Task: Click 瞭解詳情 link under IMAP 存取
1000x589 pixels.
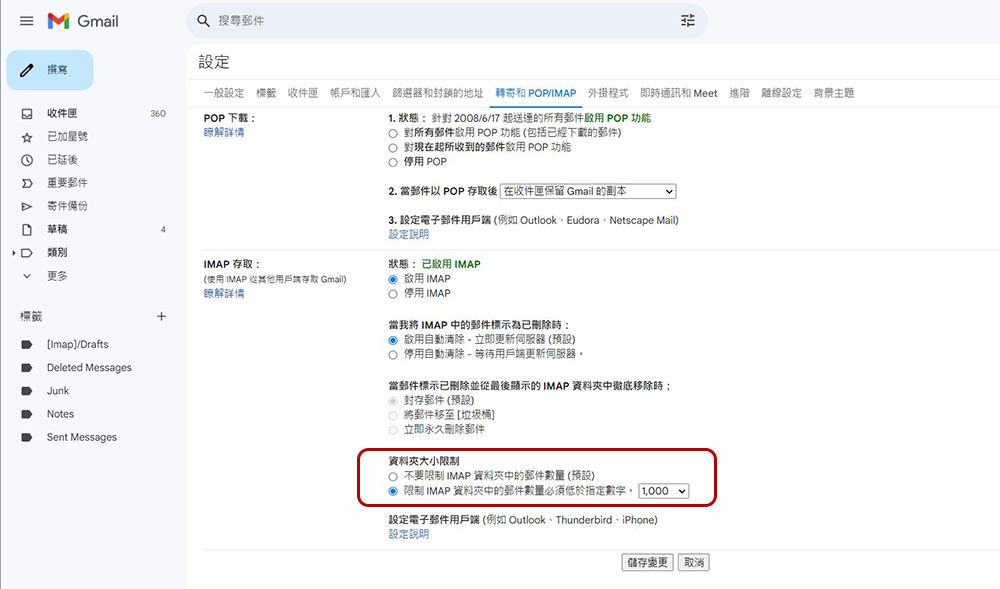Action: point(224,294)
